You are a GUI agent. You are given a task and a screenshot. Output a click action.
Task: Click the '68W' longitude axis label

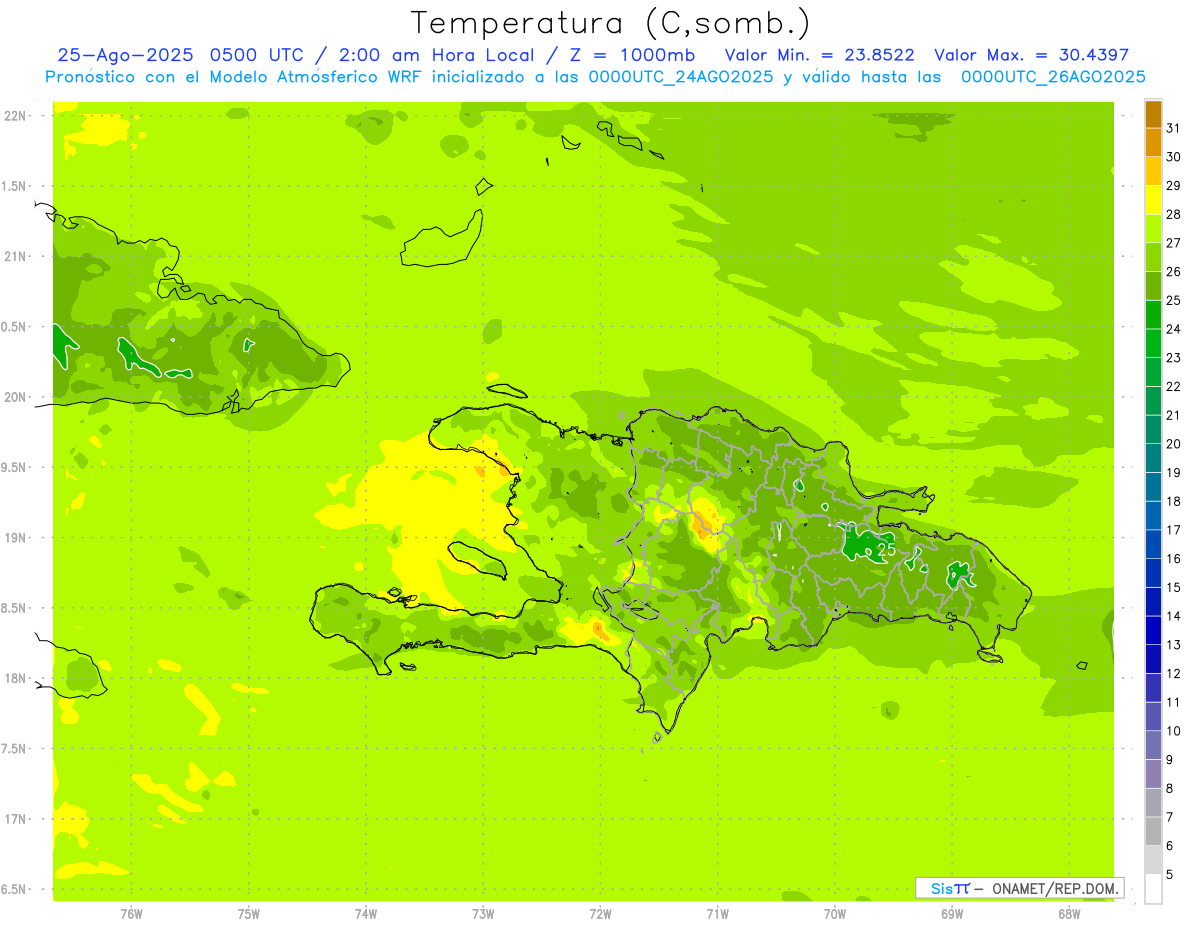(1069, 913)
